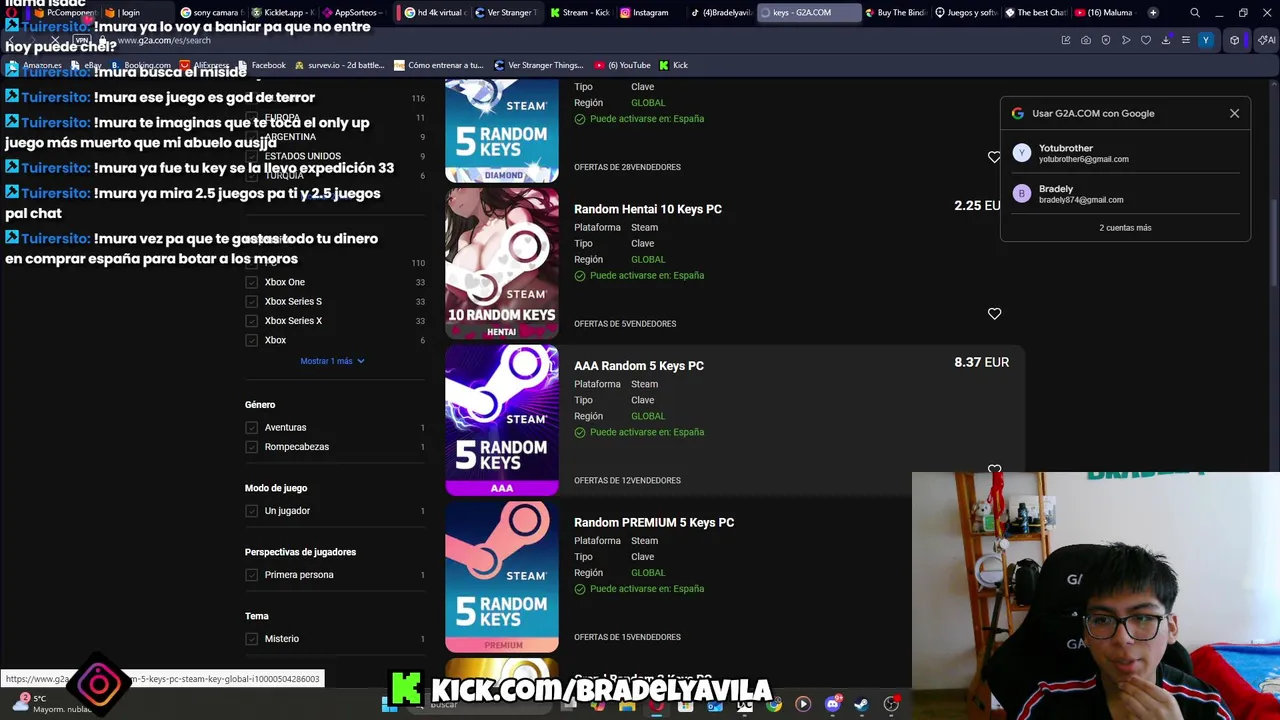Open the ad blocker shield icon
The width and height of the screenshot is (1280, 720).
click(1106, 40)
